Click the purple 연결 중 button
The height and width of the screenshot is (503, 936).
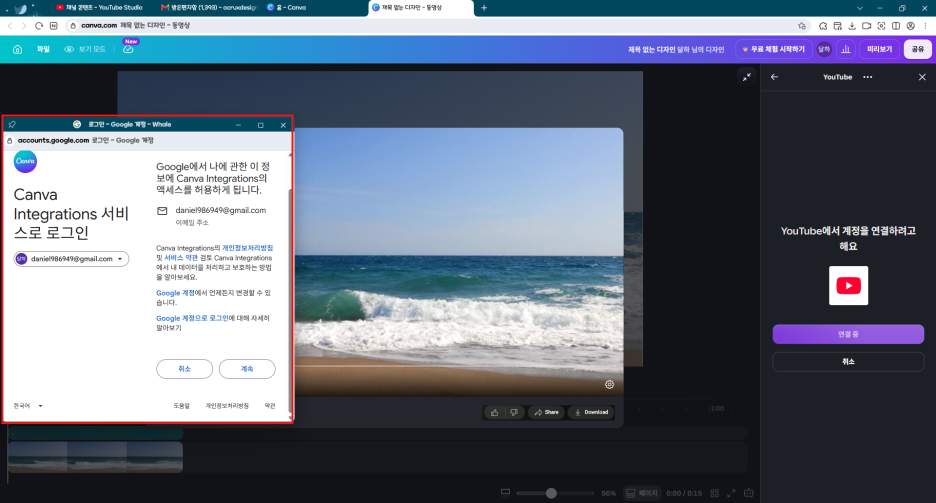tap(848, 334)
